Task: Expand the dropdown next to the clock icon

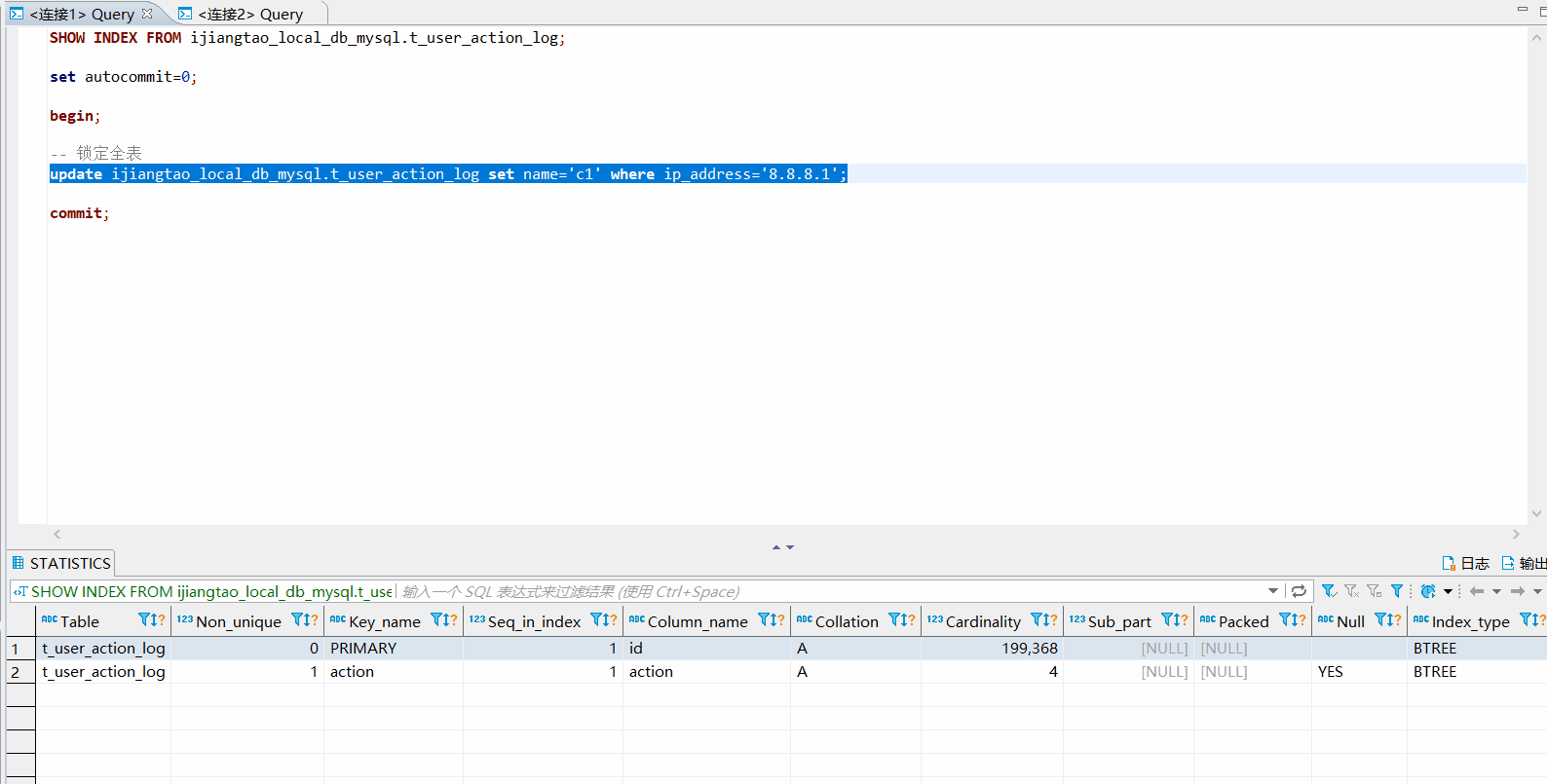Action: pos(1448,591)
